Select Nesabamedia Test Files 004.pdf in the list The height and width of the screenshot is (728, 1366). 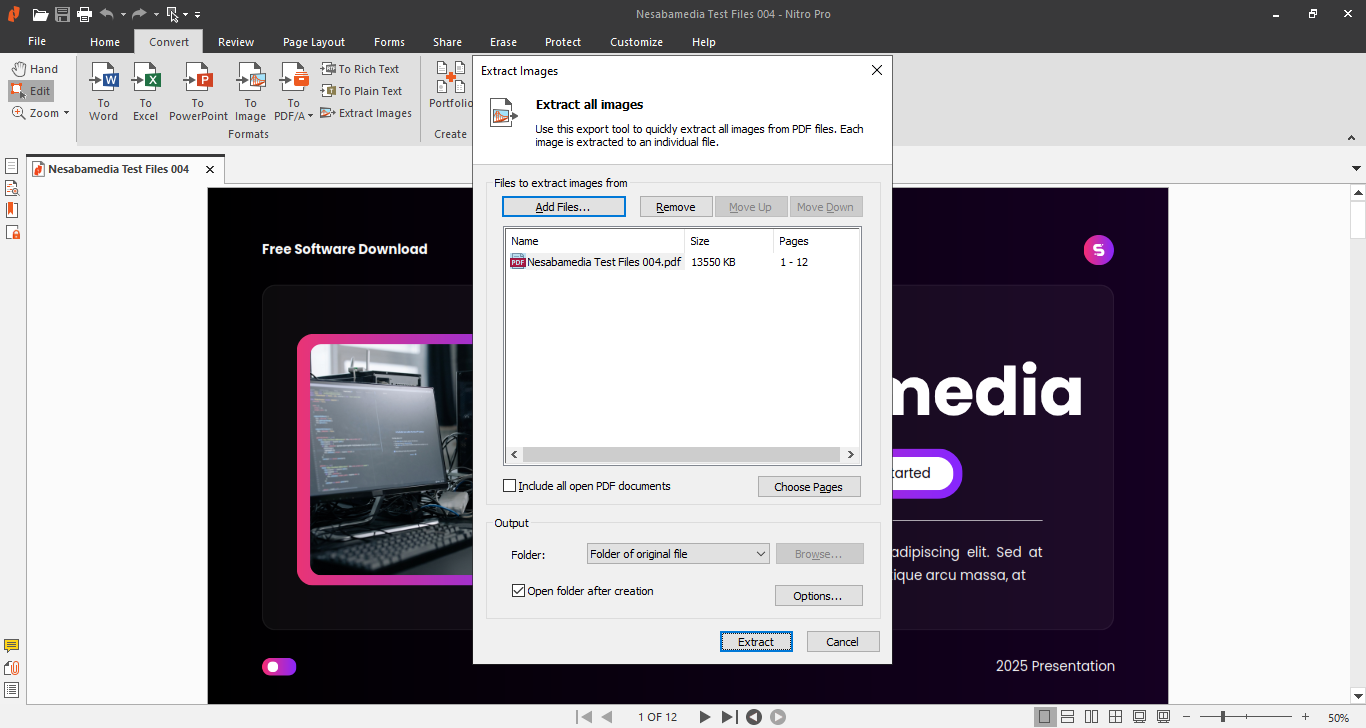pos(603,262)
